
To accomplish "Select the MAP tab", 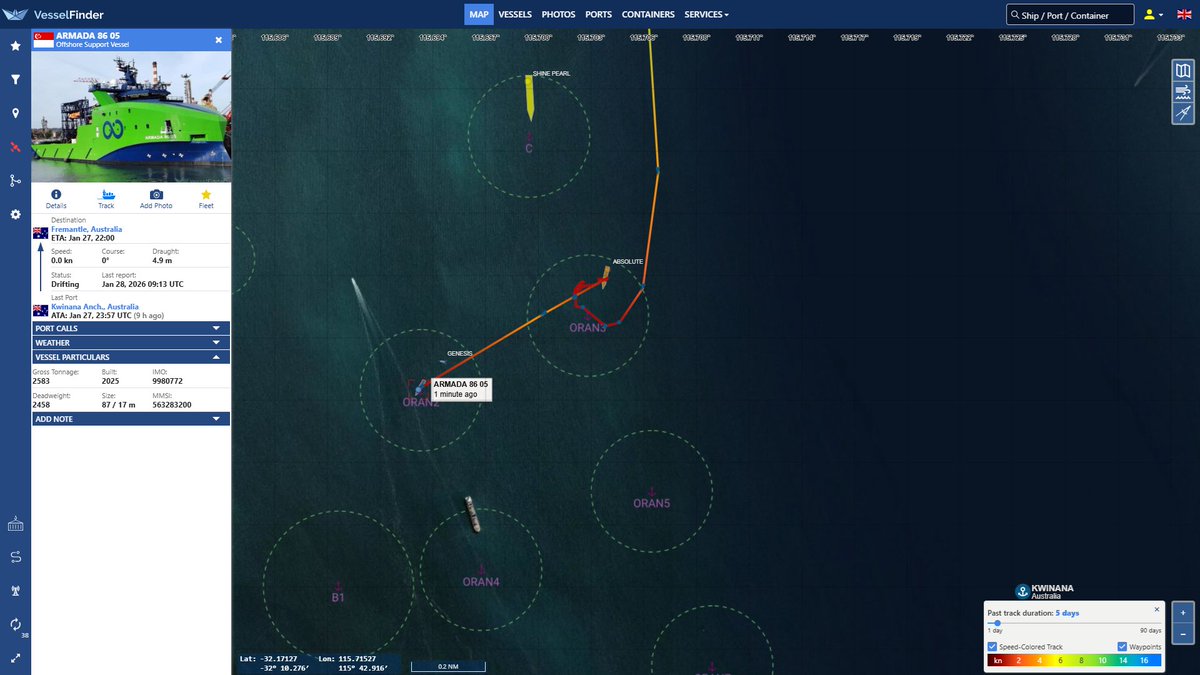I will tap(479, 15).
